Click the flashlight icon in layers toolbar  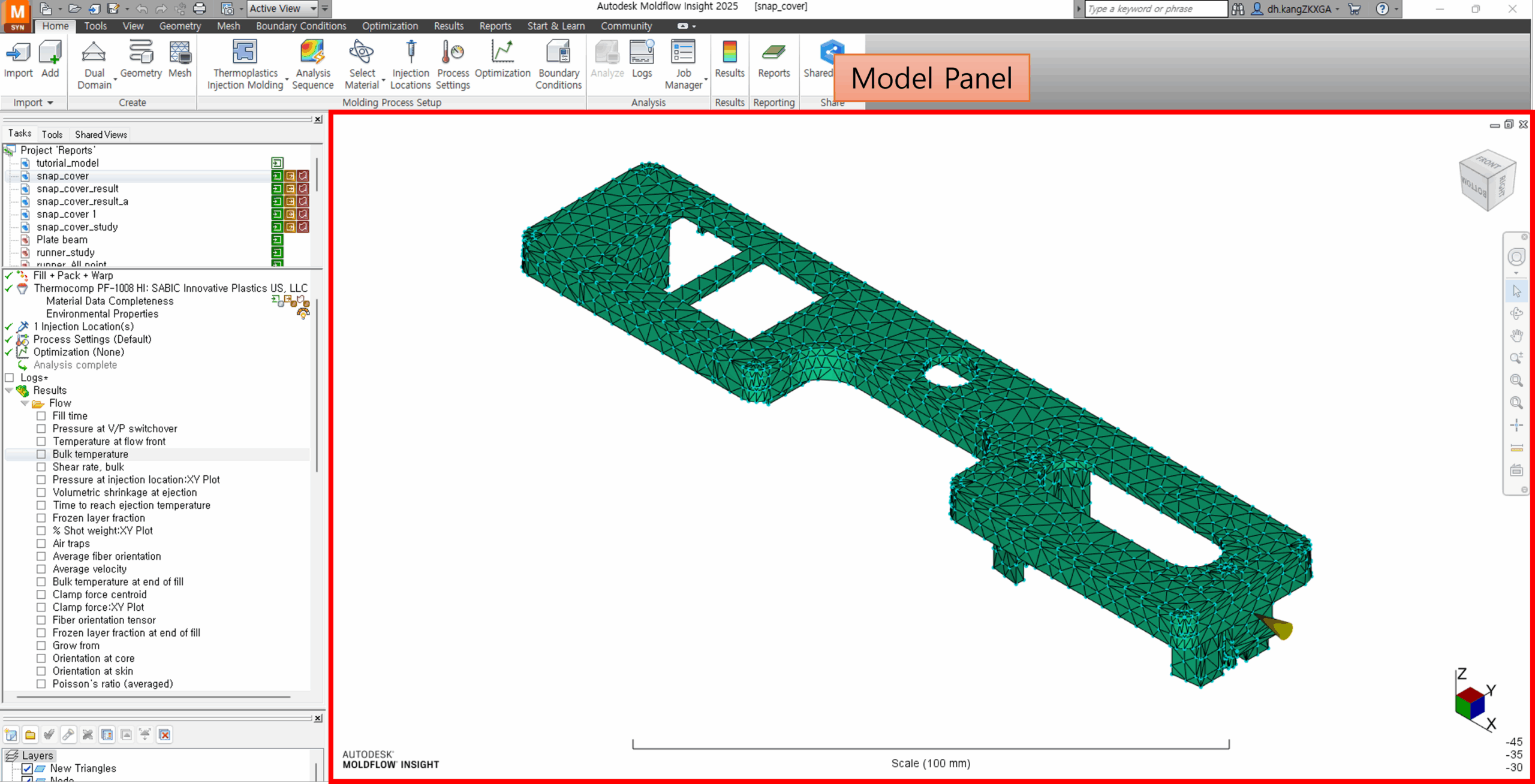pyautogui.click(x=68, y=735)
